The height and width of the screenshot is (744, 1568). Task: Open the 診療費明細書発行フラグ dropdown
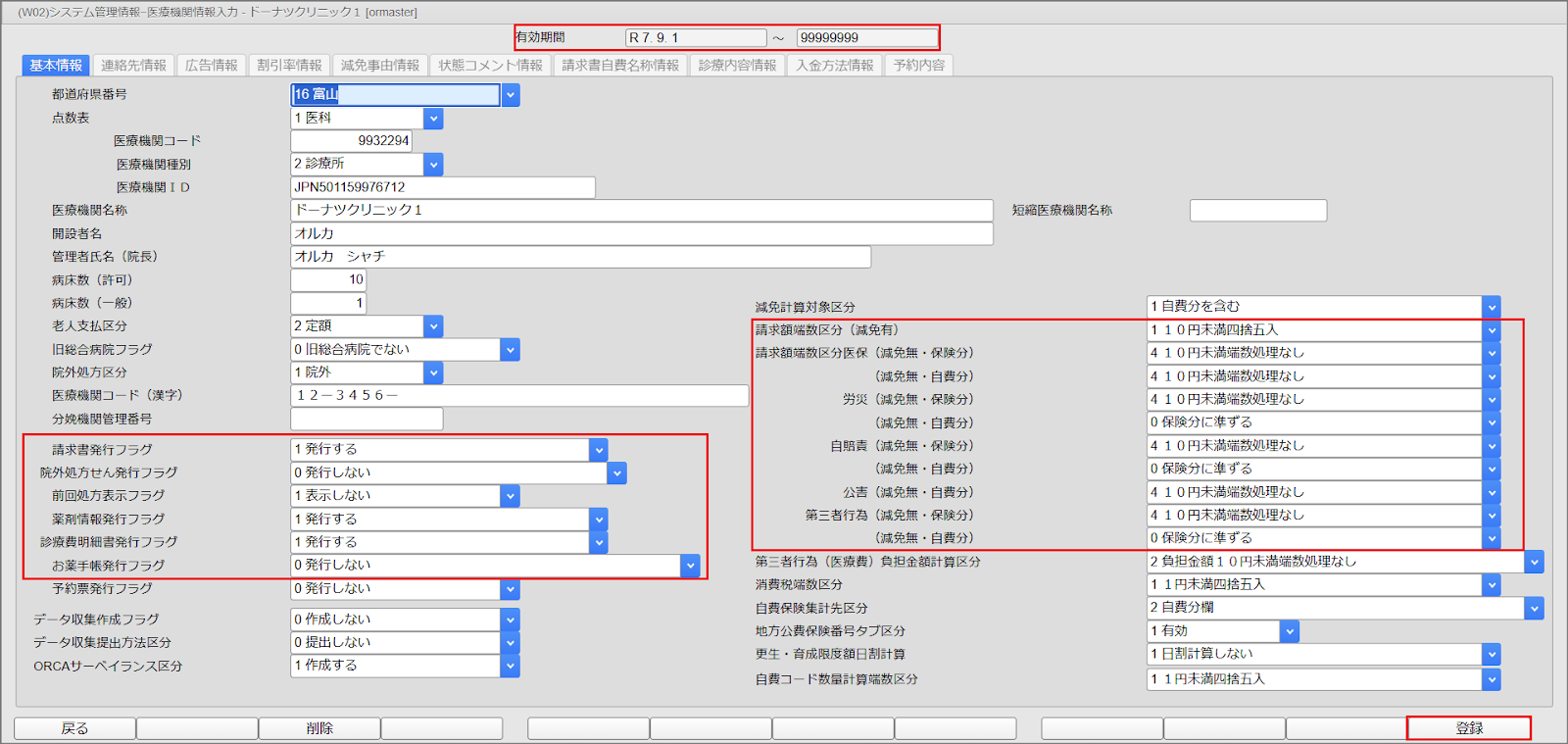pyautogui.click(x=599, y=542)
